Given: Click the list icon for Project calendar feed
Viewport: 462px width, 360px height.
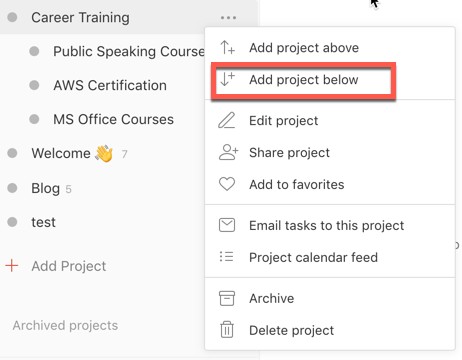Looking at the screenshot, I should (227, 257).
